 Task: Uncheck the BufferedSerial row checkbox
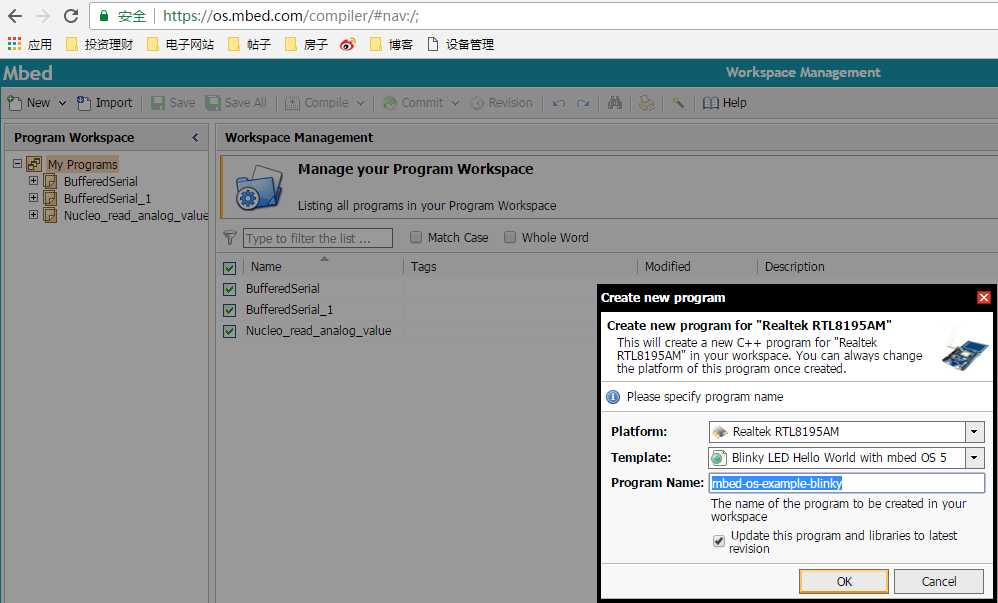point(230,290)
